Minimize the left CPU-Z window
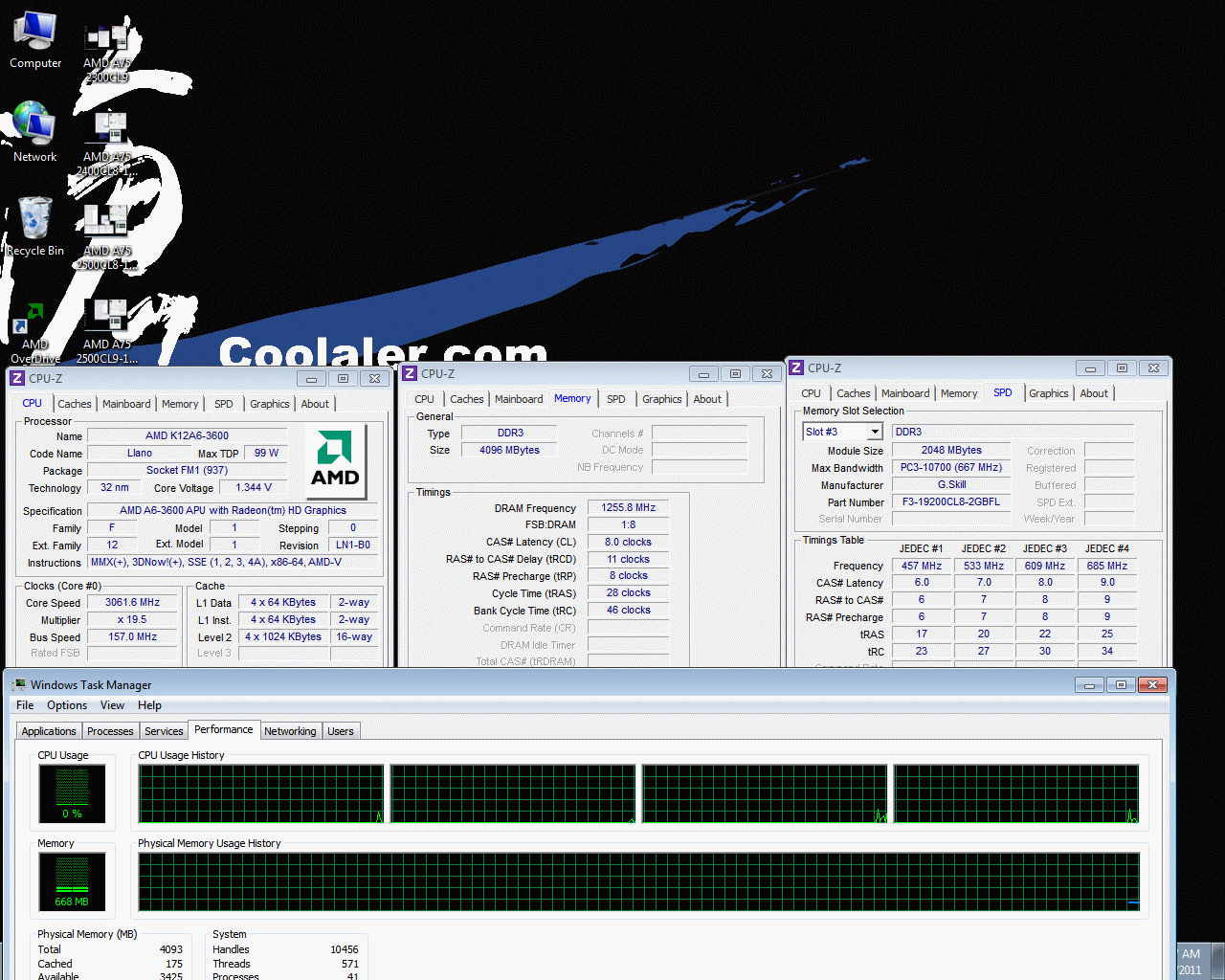Image resolution: width=1225 pixels, height=980 pixels. (x=311, y=379)
